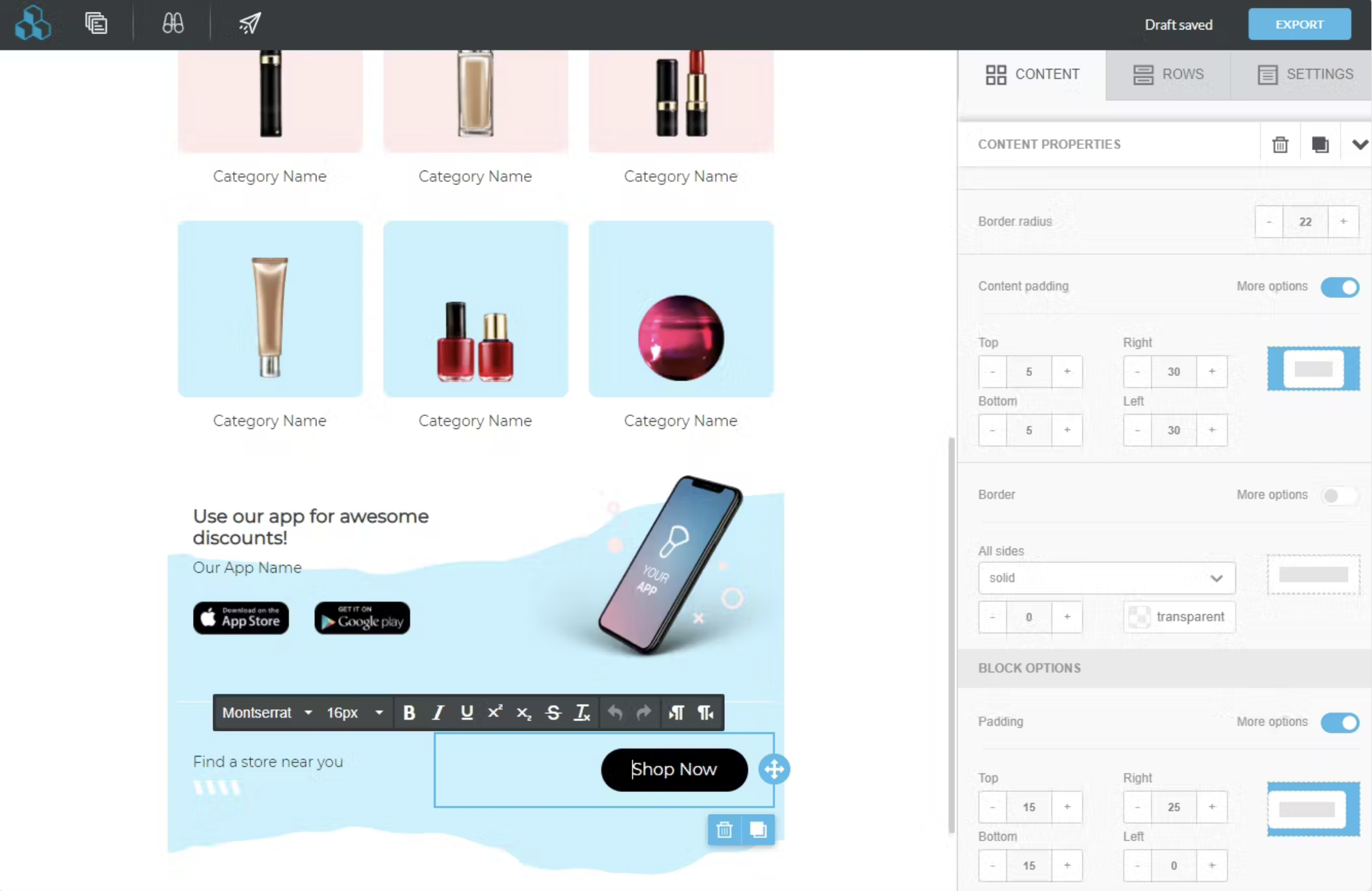Open preview with the binoculars icon
Image resolution: width=1372 pixels, height=891 pixels.
pyautogui.click(x=173, y=24)
